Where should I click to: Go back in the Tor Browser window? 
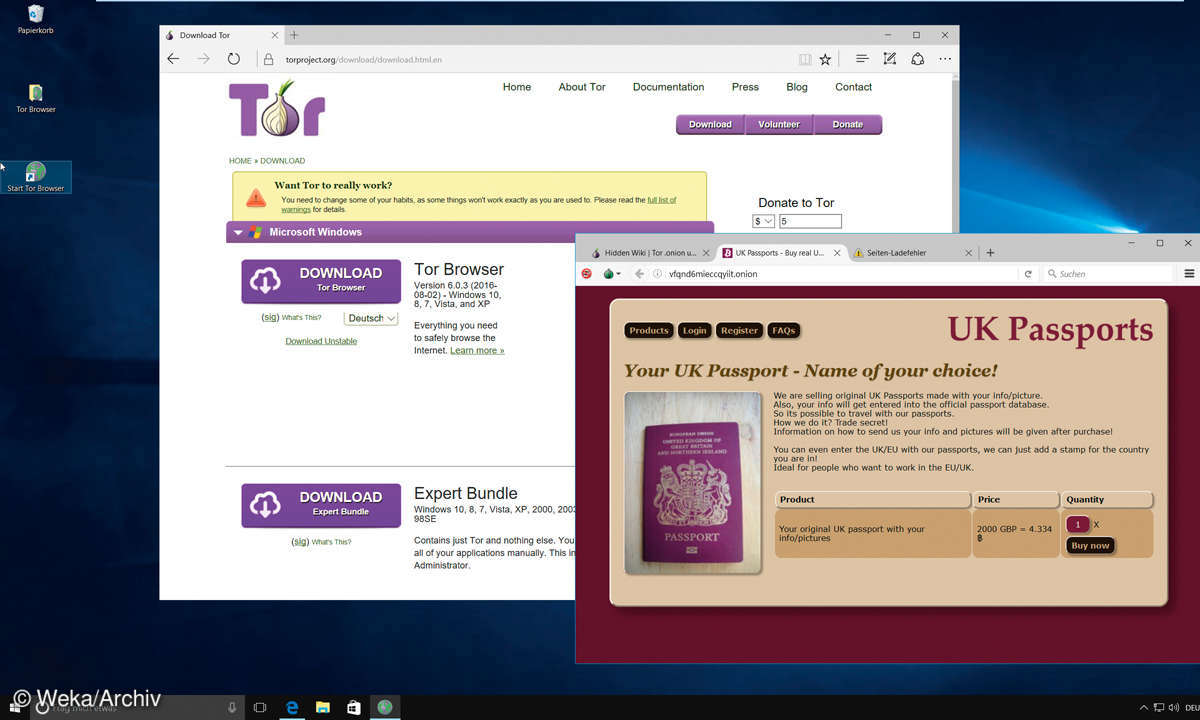point(640,273)
